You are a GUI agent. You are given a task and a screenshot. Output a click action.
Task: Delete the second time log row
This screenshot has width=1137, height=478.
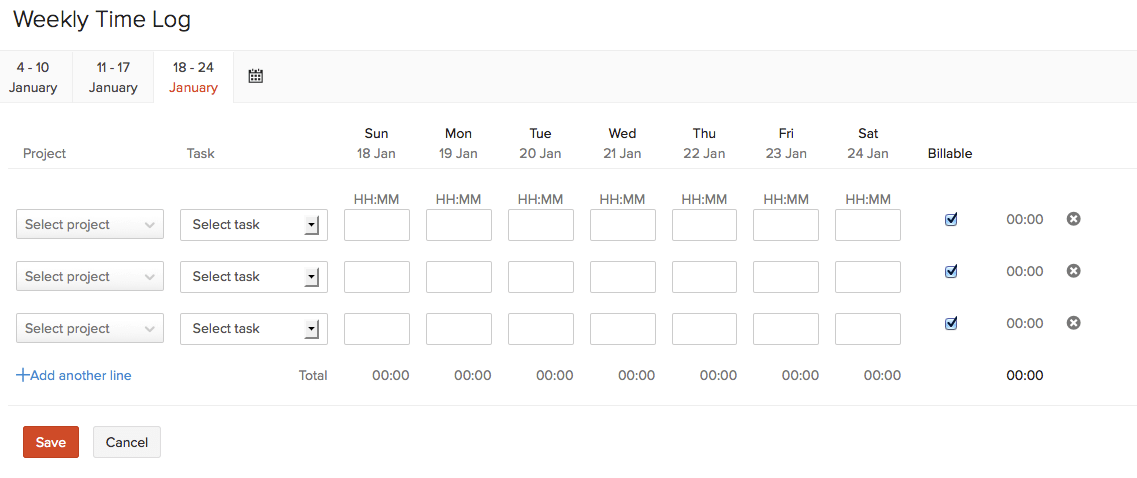tap(1073, 271)
